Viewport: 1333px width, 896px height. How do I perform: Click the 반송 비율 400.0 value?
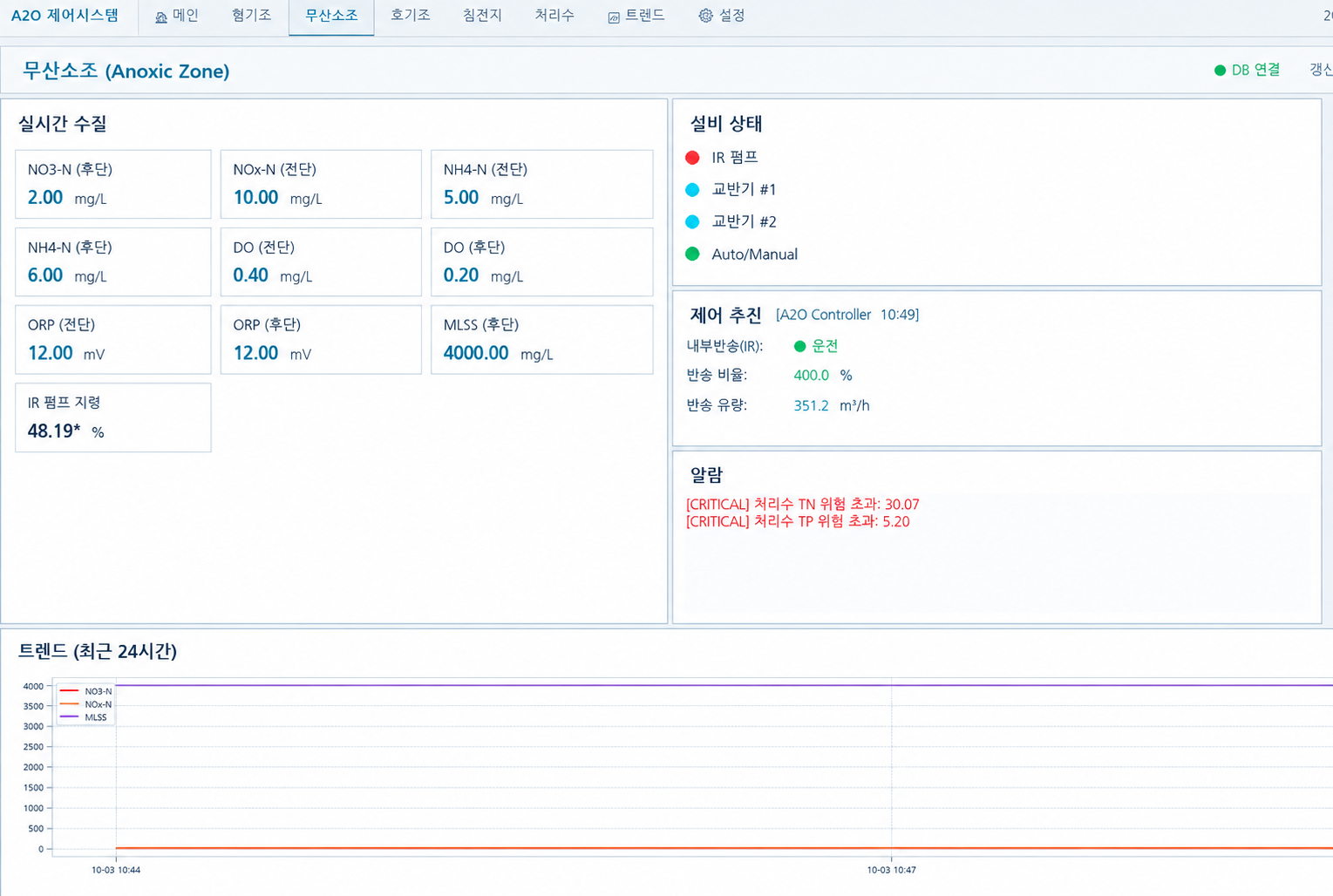pyautogui.click(x=811, y=376)
